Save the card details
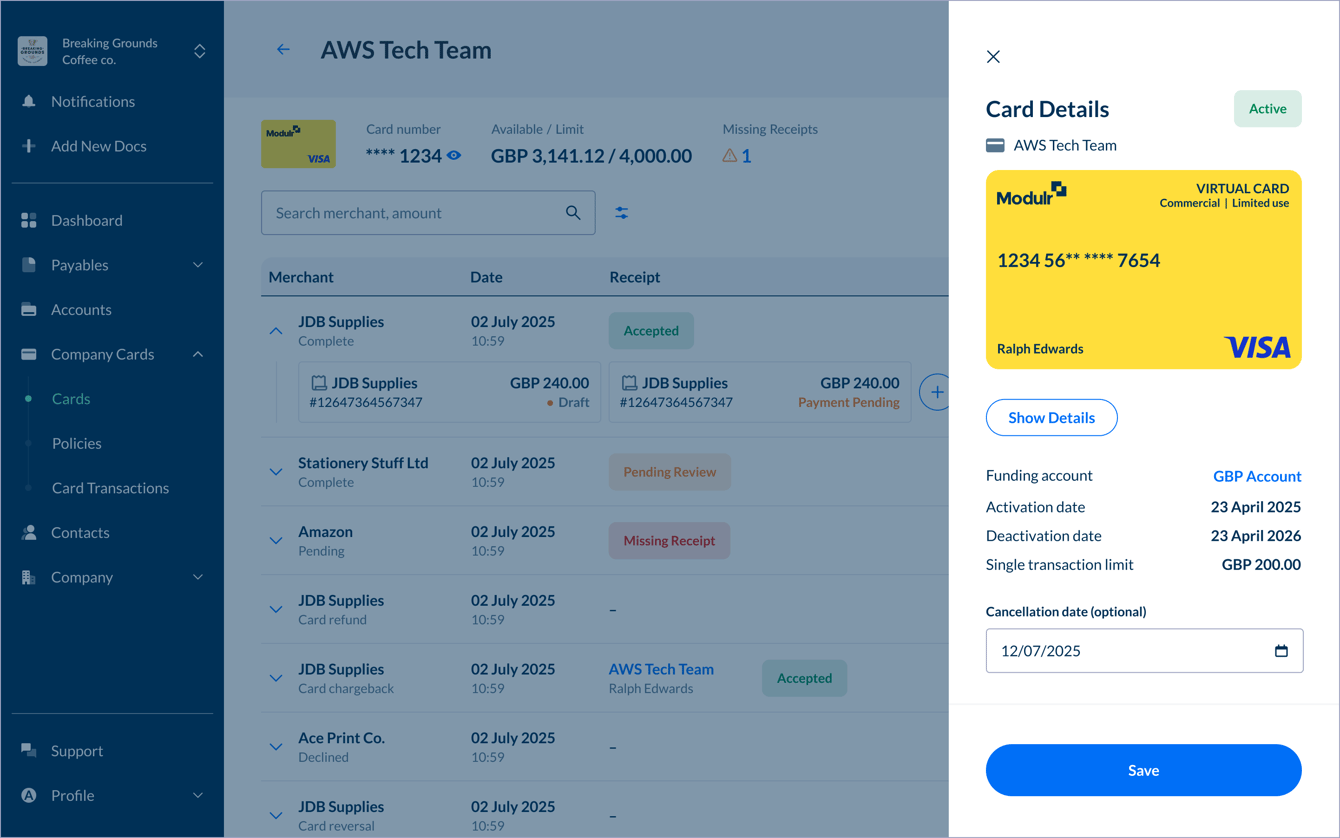The image size is (1340, 838). point(1144,770)
